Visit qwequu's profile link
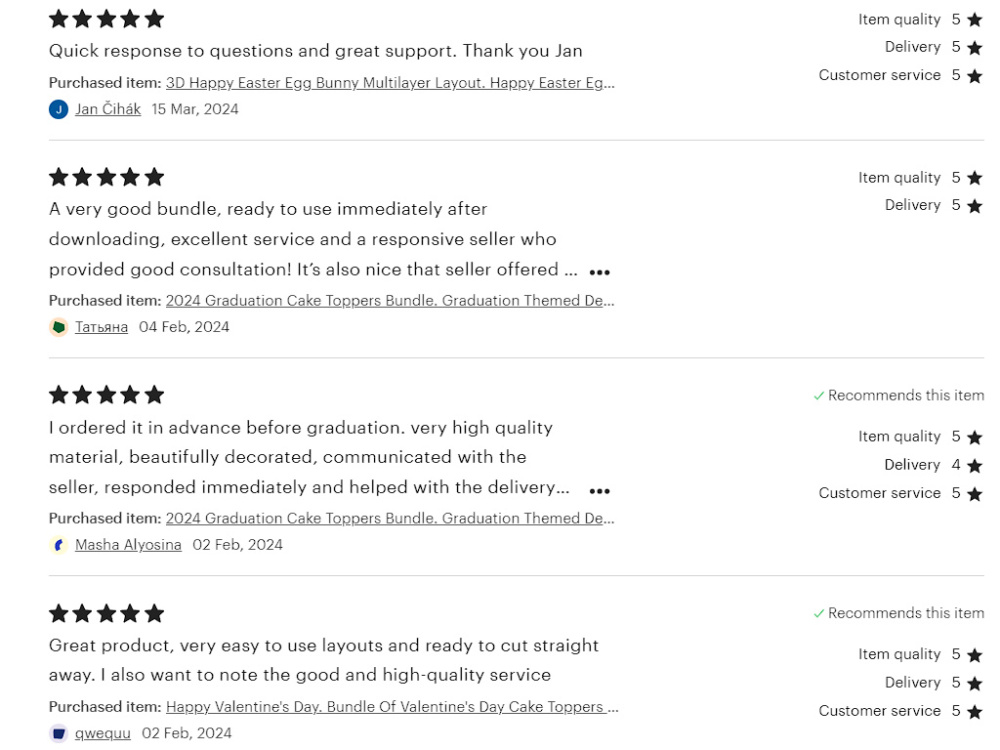Screen dimensions: 1000x750 click(103, 733)
